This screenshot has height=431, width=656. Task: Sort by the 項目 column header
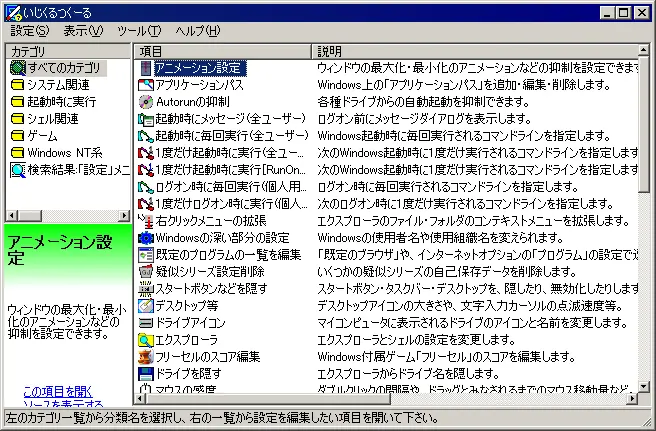pyautogui.click(x=223, y=51)
